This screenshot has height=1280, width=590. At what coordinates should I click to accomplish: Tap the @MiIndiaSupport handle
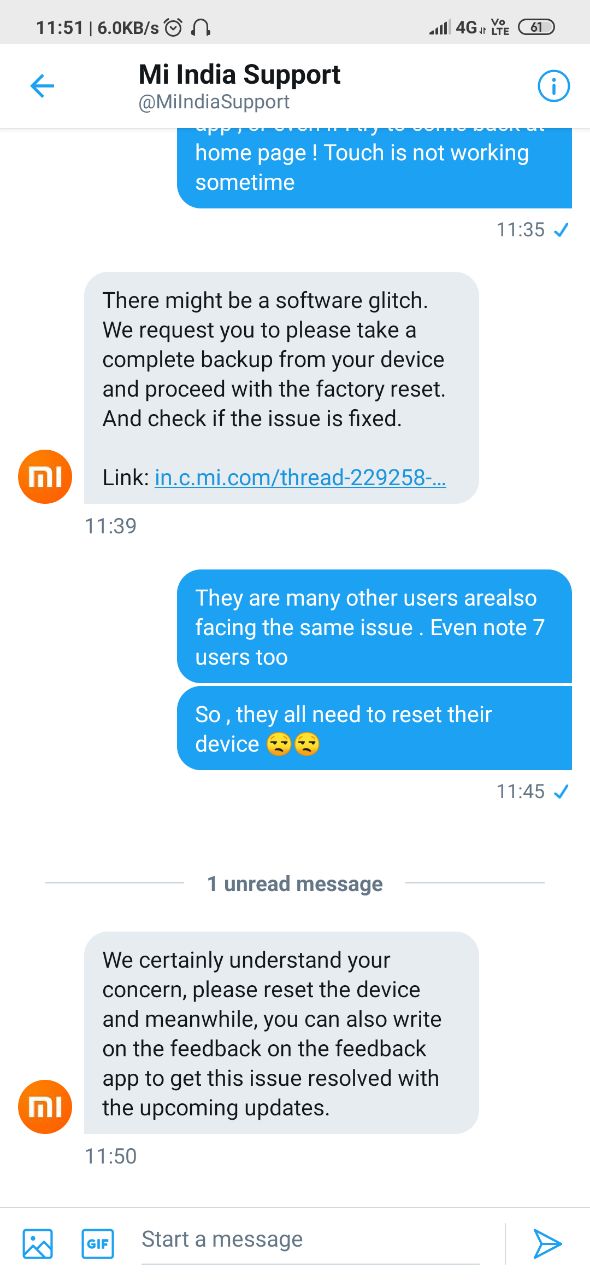[214, 102]
